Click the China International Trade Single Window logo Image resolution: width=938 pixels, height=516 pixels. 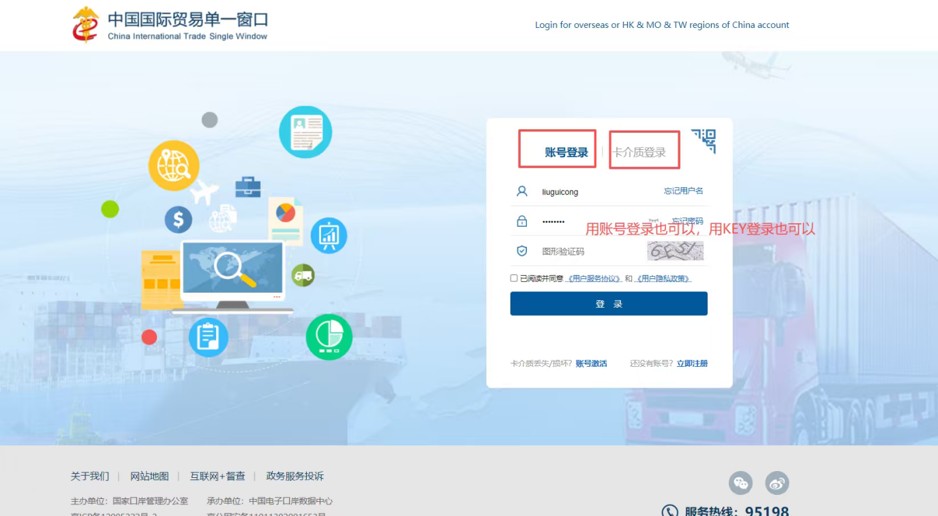[170, 25]
